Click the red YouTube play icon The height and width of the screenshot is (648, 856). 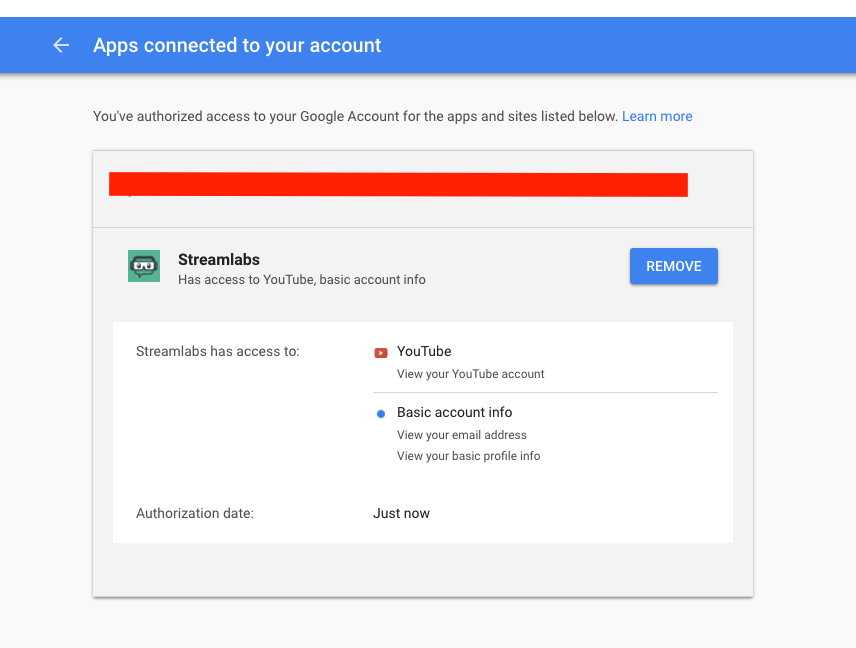381,352
